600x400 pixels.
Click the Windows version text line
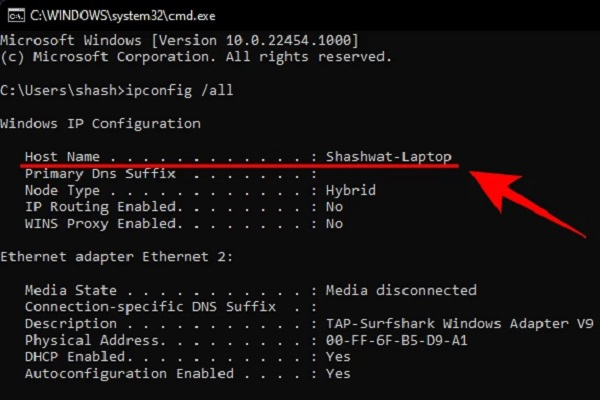pos(179,40)
